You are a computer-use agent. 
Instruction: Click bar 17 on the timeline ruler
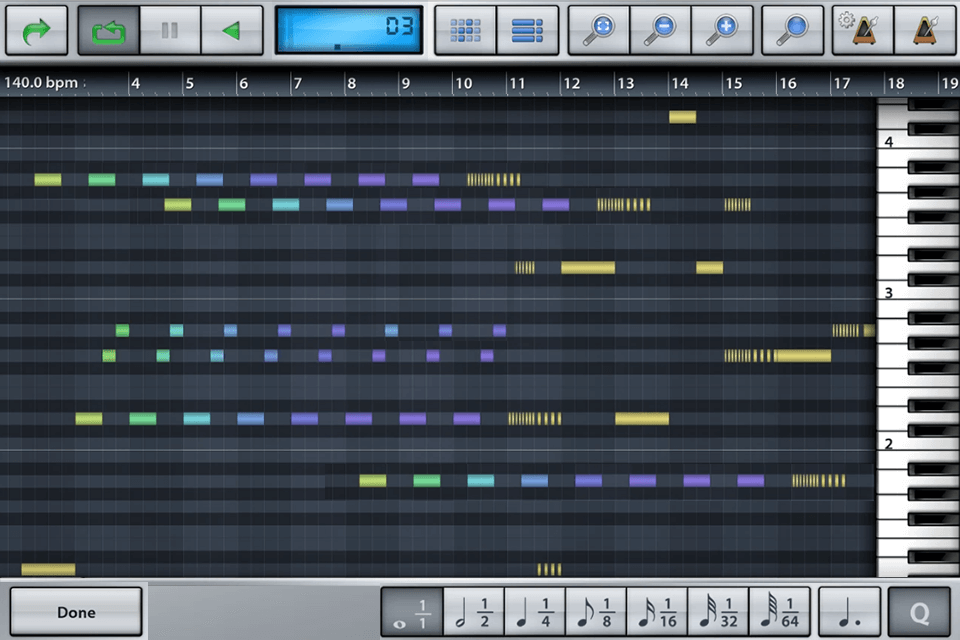(842, 83)
